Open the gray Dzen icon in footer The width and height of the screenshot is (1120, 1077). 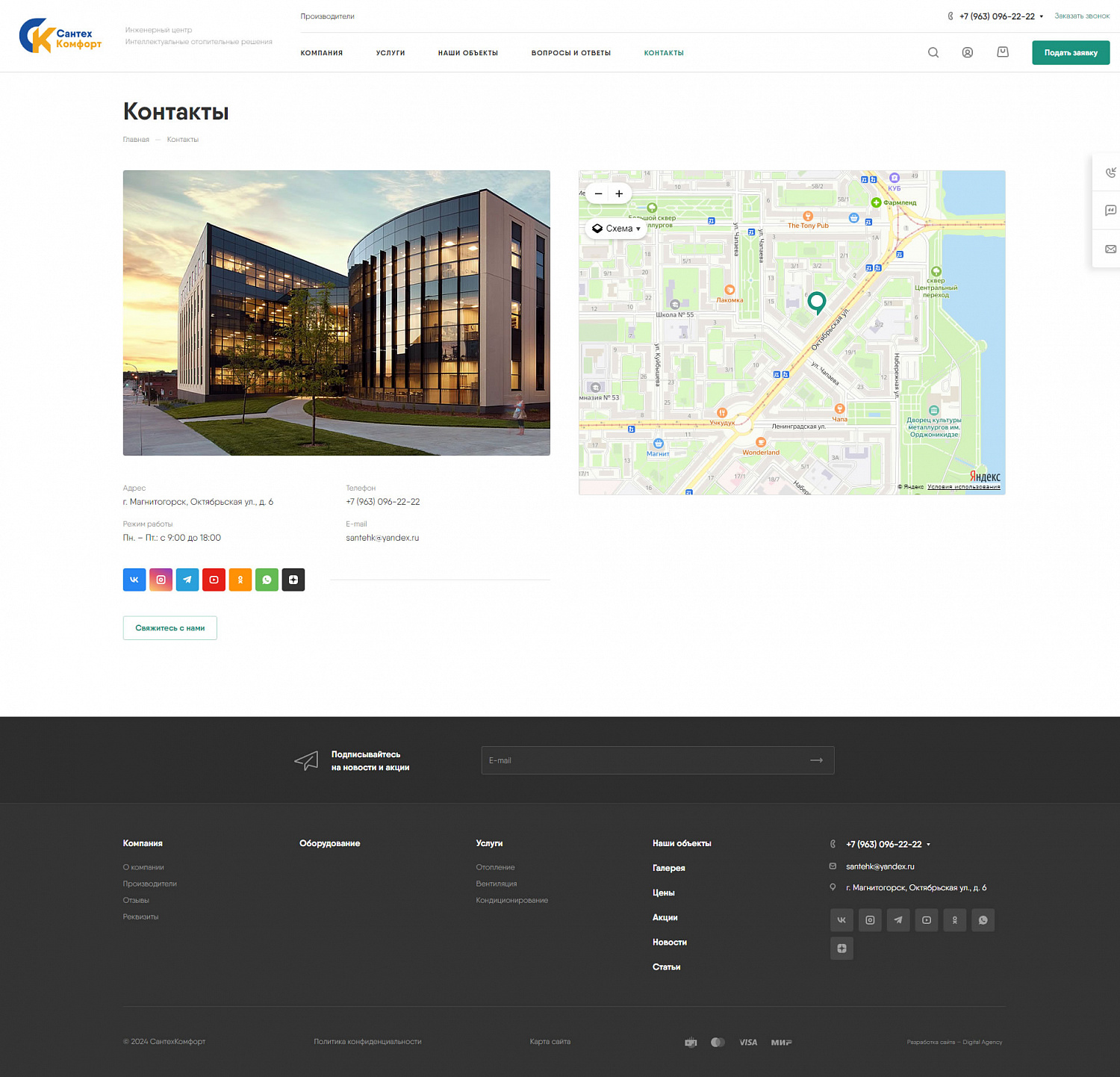841,949
